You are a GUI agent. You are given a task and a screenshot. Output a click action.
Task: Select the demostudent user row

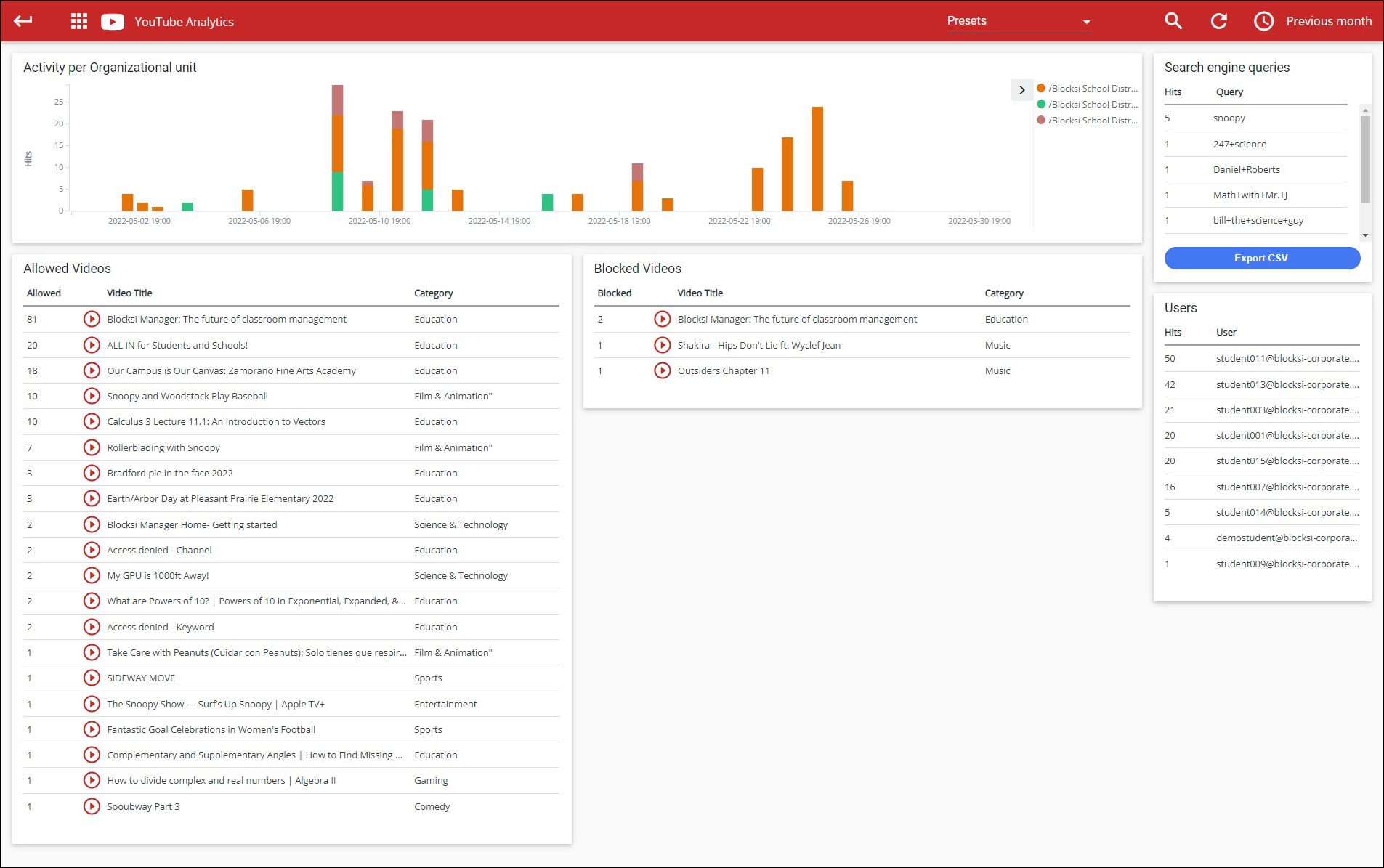pyautogui.click(x=1262, y=538)
